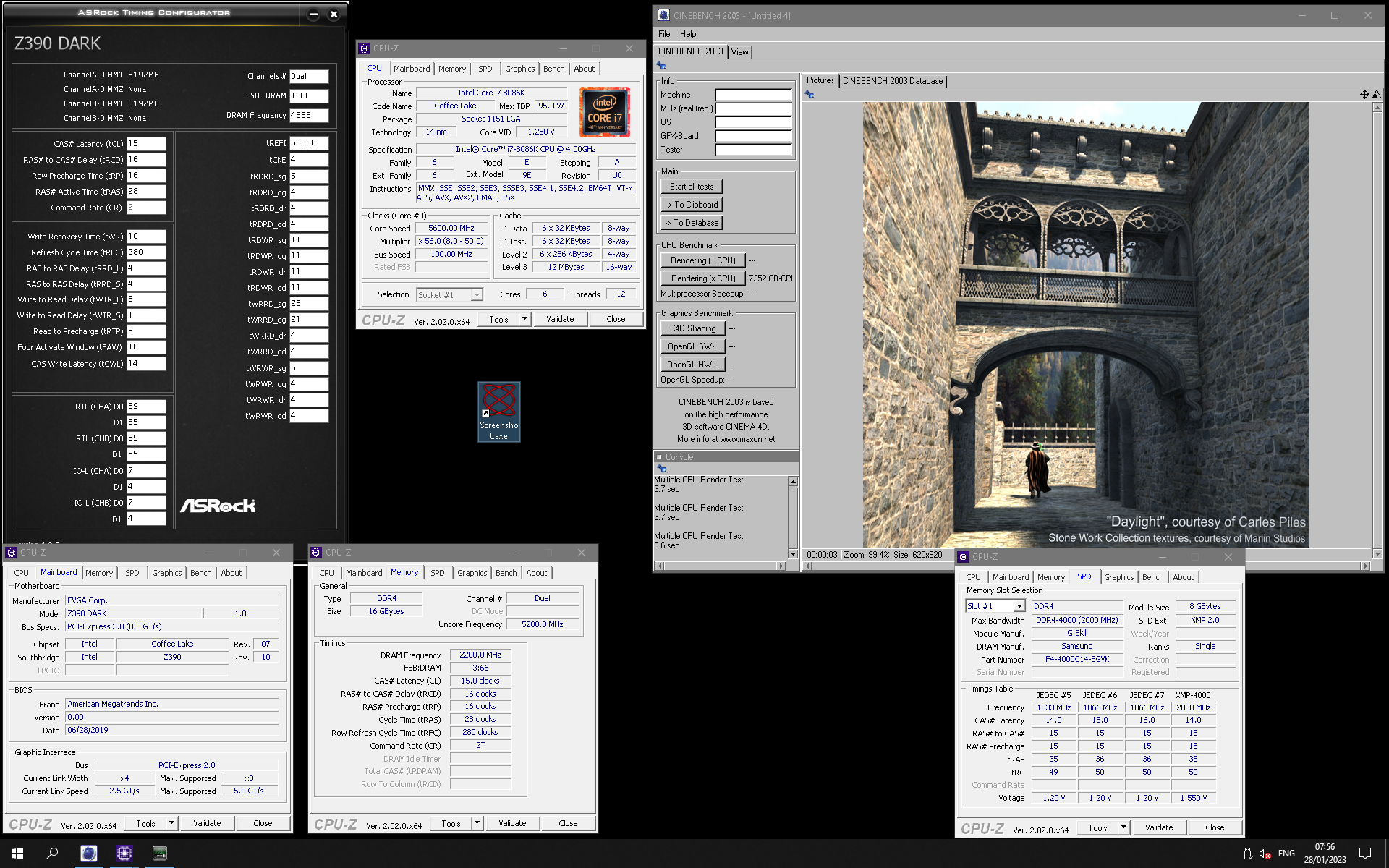The image size is (1389, 868).
Task: Click the move-arrows icon in picture viewer
Action: (1364, 95)
